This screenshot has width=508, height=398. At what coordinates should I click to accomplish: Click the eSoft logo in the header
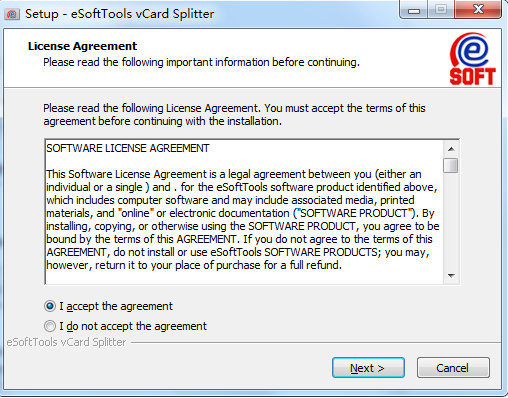(x=472, y=59)
